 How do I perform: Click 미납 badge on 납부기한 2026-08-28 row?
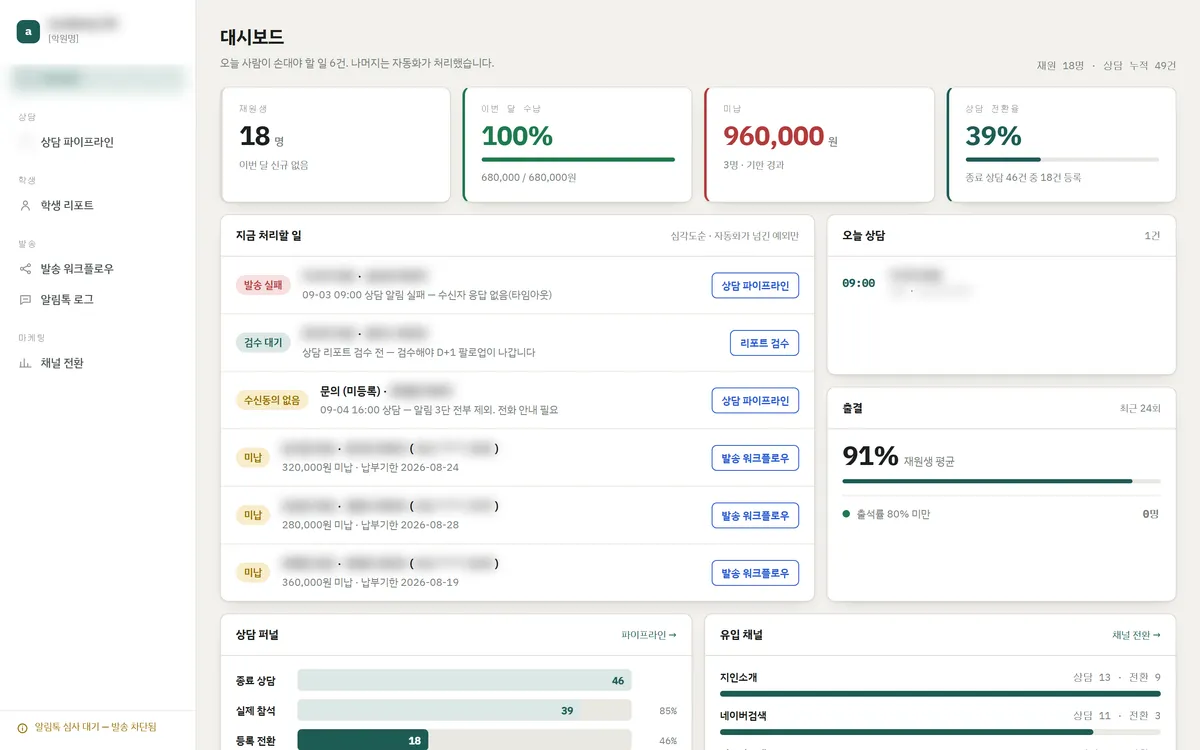(253, 515)
